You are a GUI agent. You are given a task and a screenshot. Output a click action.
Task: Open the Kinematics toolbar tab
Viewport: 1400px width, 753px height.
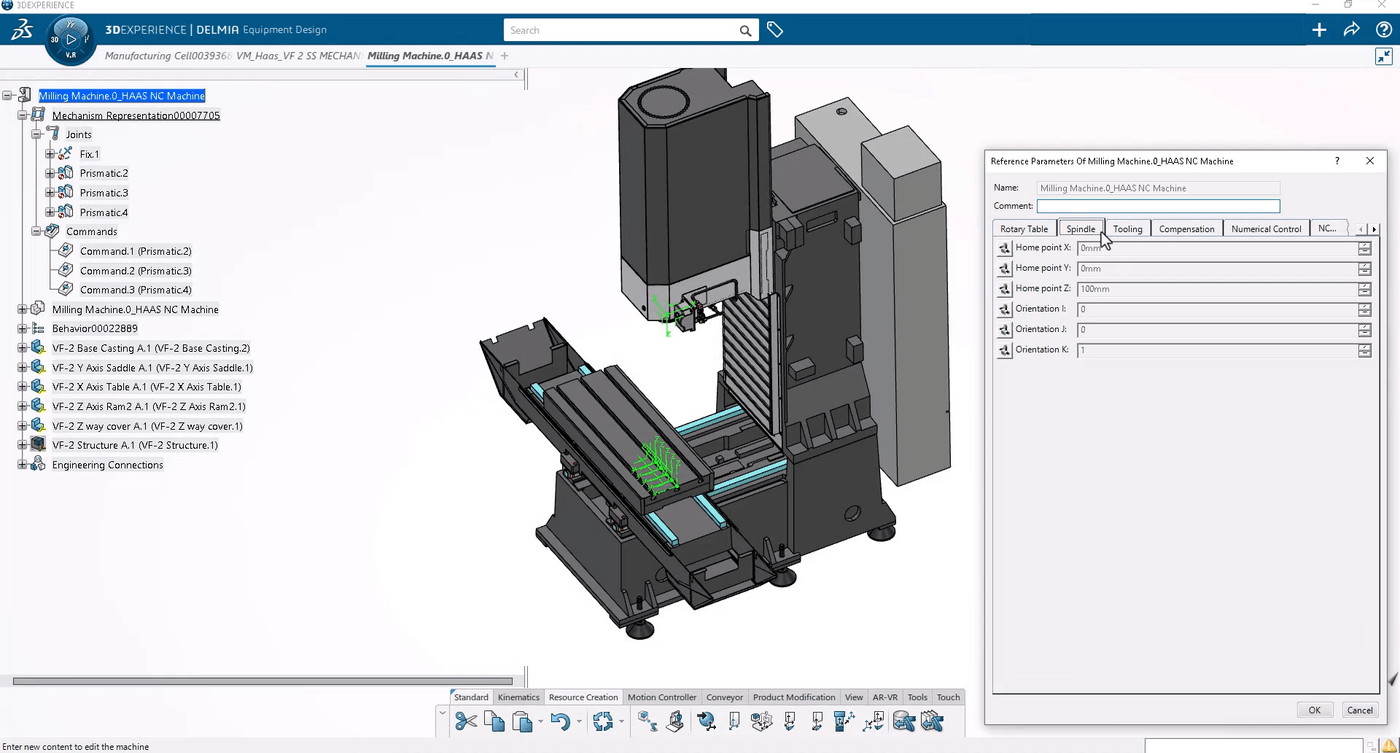pos(518,697)
